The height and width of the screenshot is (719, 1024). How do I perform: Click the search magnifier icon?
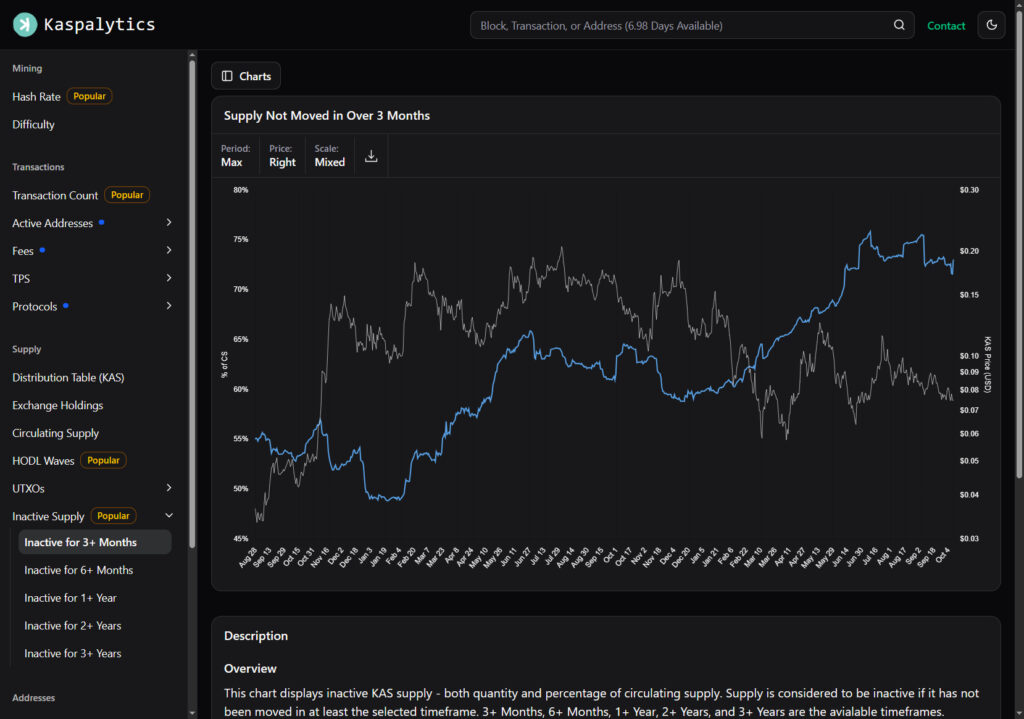pyautogui.click(x=899, y=25)
